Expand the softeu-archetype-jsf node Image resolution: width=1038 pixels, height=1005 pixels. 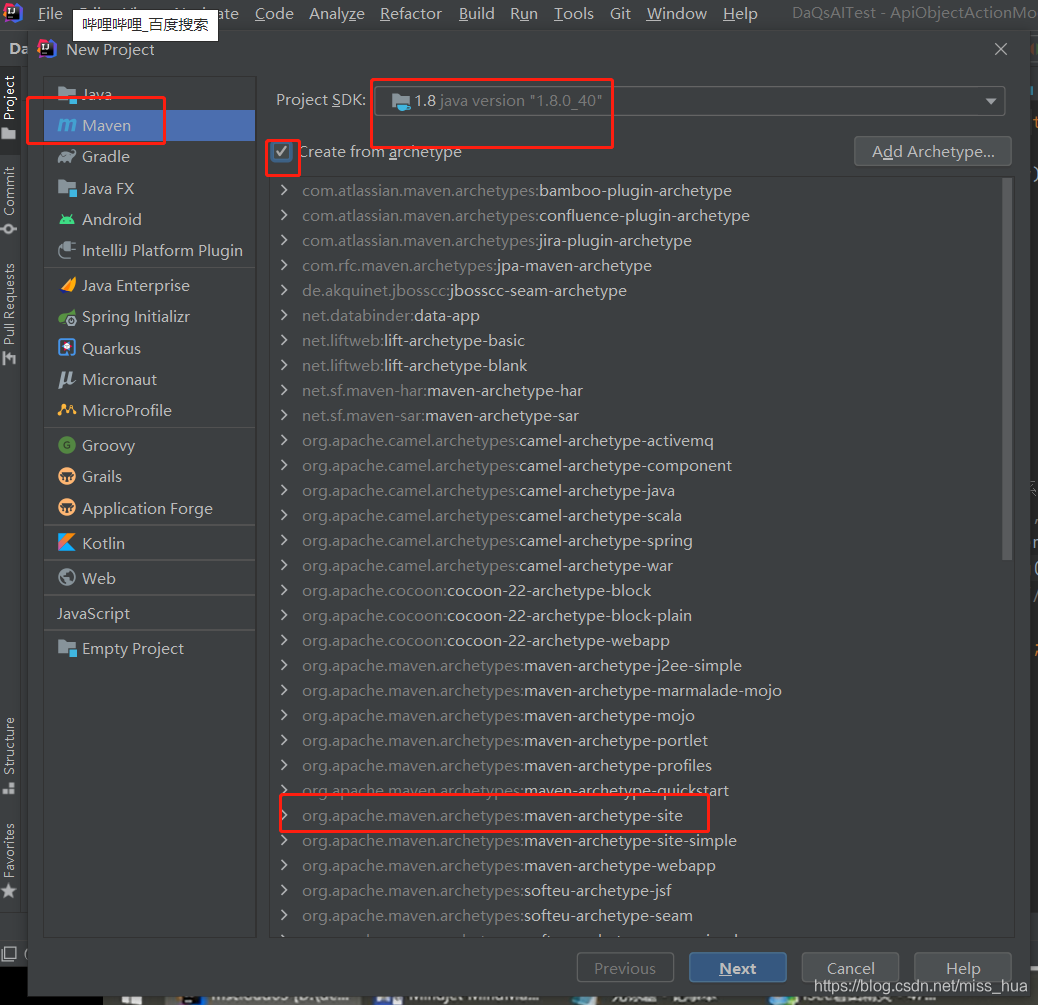click(x=284, y=890)
